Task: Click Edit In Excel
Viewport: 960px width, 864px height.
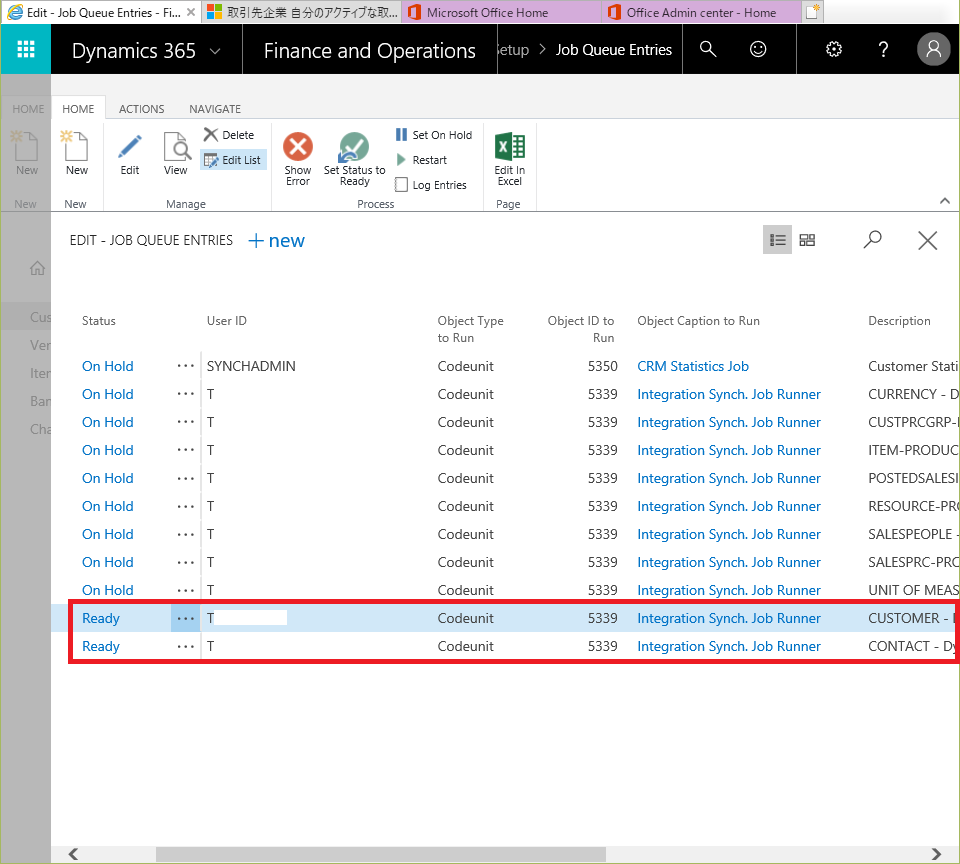Action: point(509,159)
